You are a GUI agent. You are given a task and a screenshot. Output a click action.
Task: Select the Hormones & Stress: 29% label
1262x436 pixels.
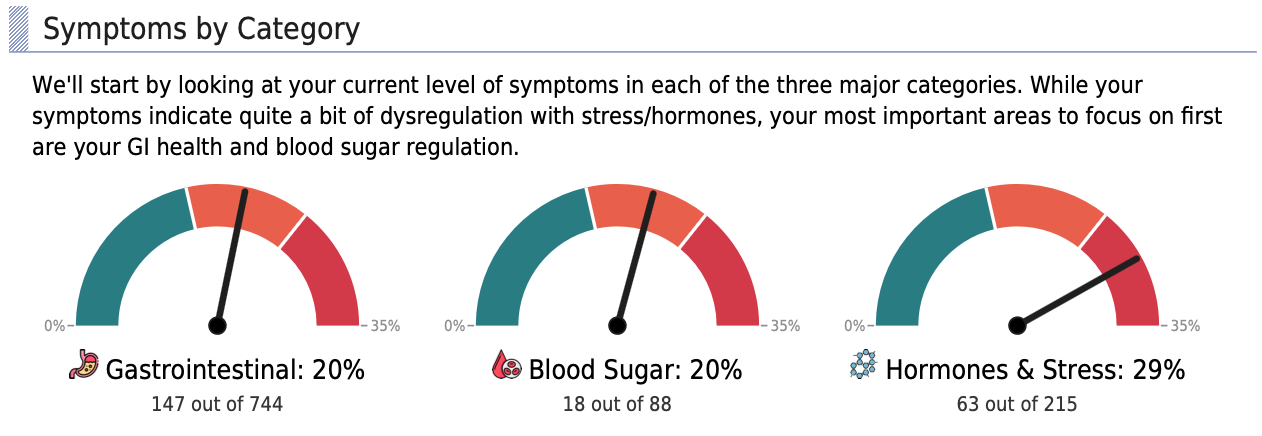tap(1035, 370)
